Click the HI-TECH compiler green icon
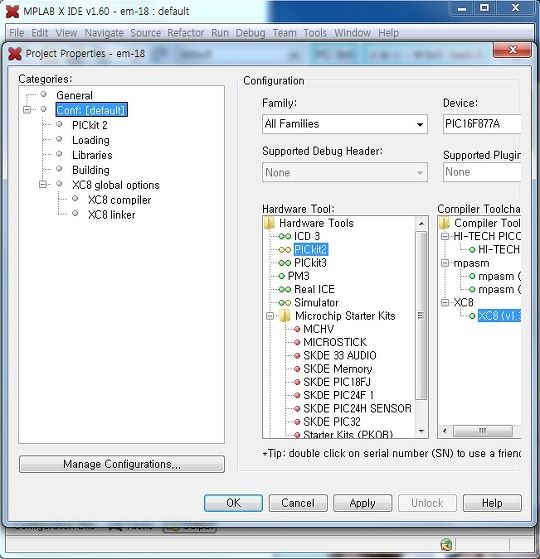The height and width of the screenshot is (559, 540). [472, 250]
